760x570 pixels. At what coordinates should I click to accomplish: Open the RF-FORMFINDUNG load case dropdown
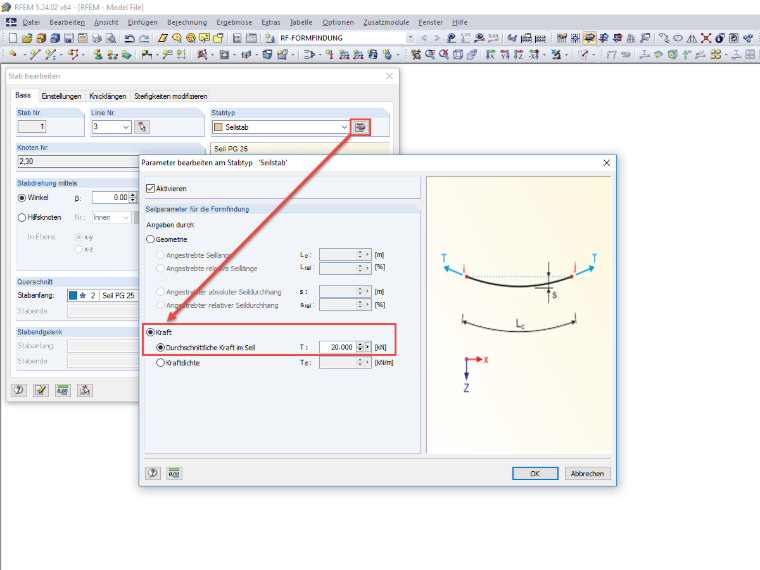(410, 38)
